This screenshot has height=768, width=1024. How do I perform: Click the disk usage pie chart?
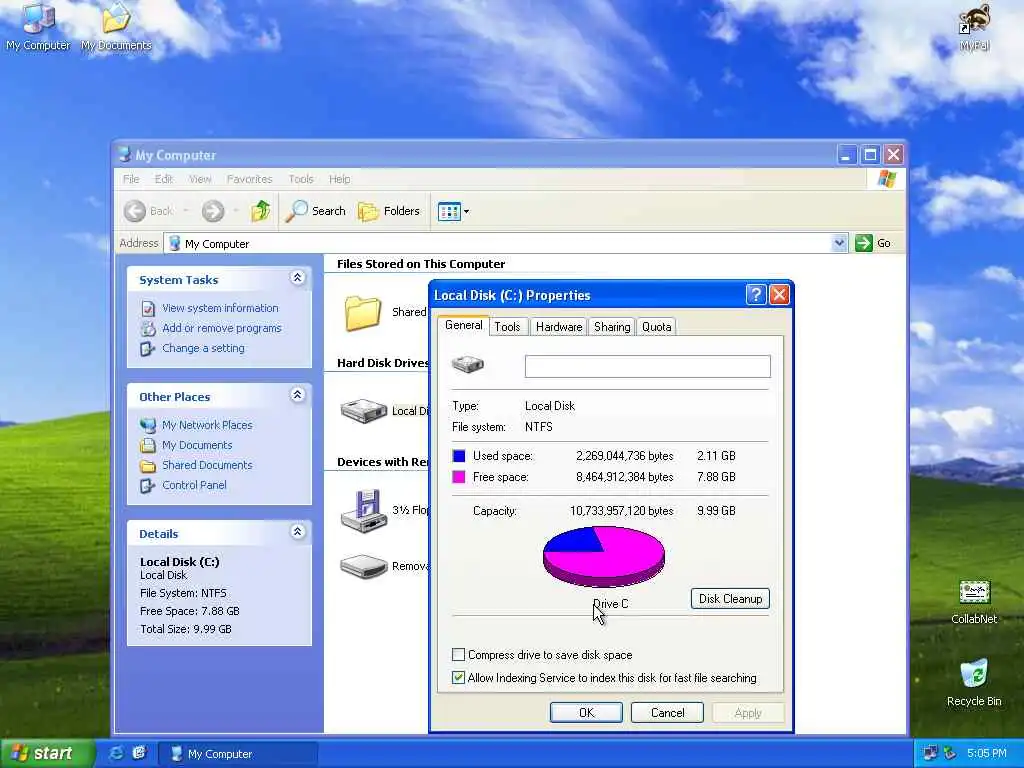(x=604, y=556)
